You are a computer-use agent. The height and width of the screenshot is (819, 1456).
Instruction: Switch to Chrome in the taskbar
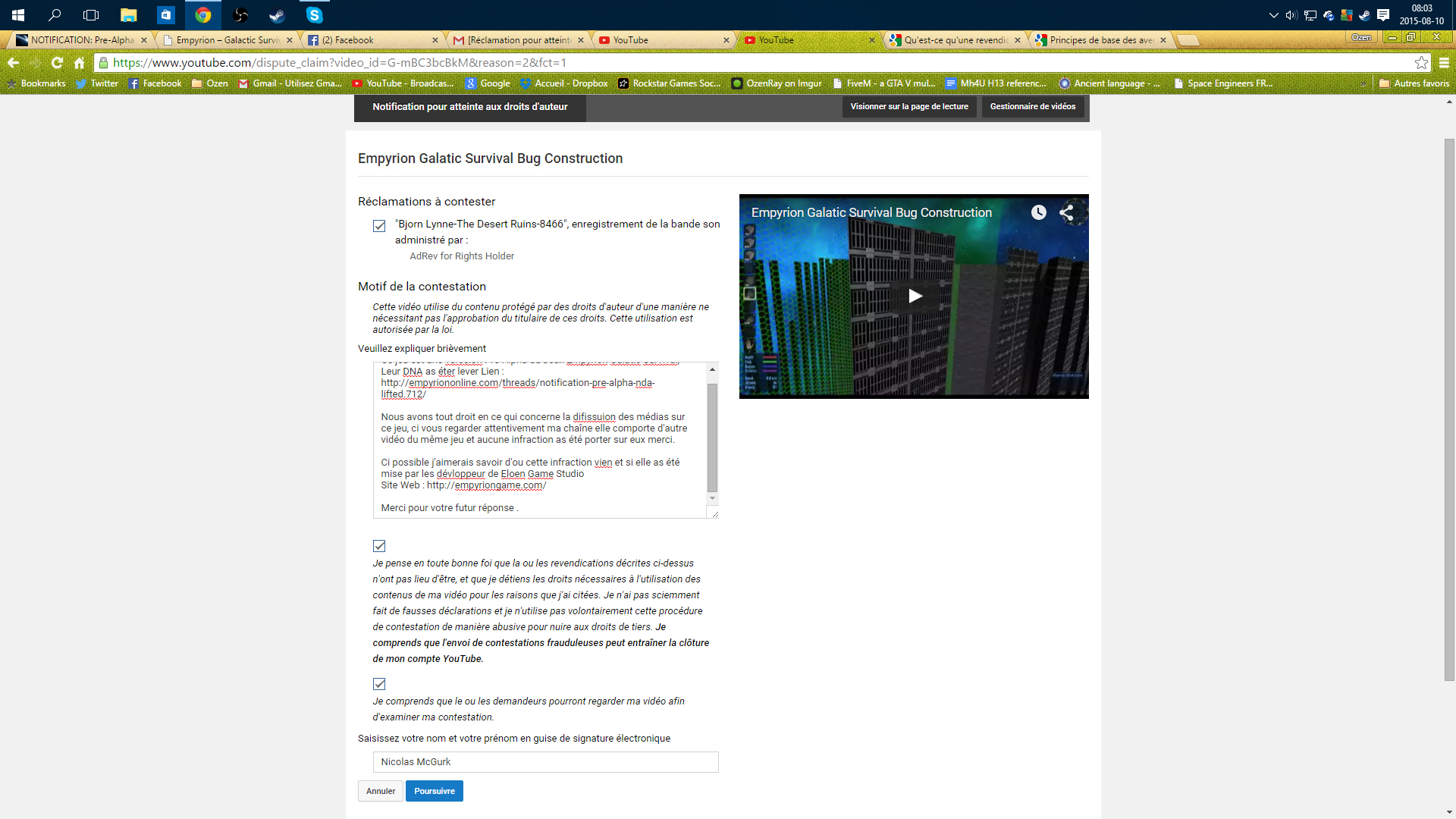point(202,15)
